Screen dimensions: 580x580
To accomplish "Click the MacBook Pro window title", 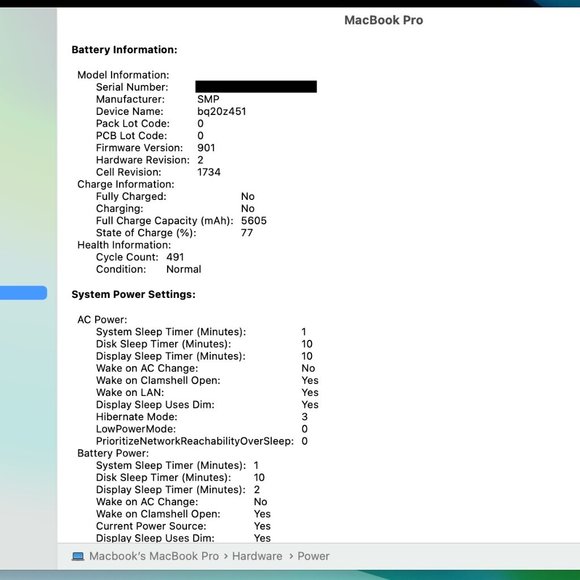I will pyautogui.click(x=384, y=20).
